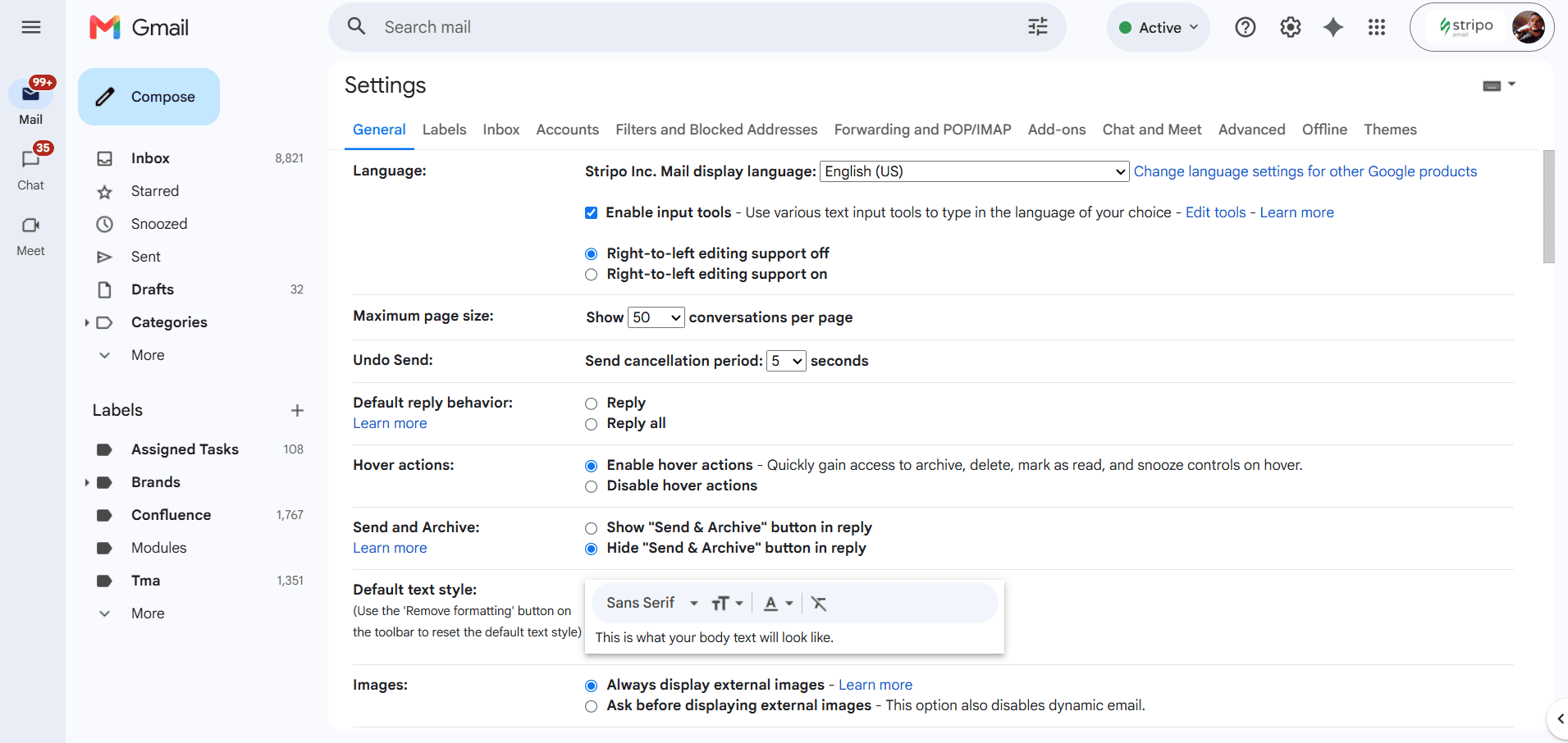
Task: Click the Gmail logo
Action: [139, 27]
